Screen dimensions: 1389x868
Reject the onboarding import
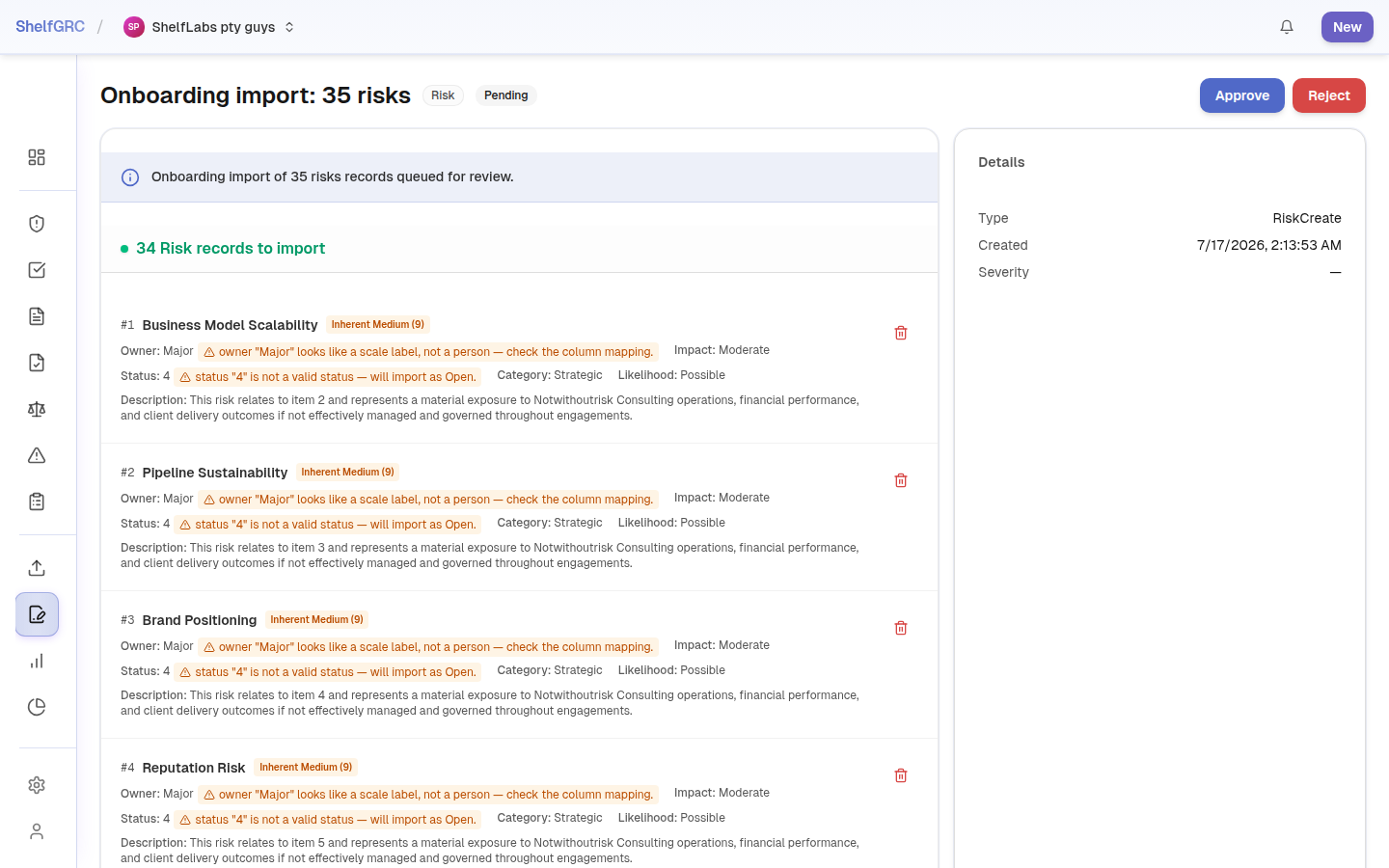[1329, 95]
